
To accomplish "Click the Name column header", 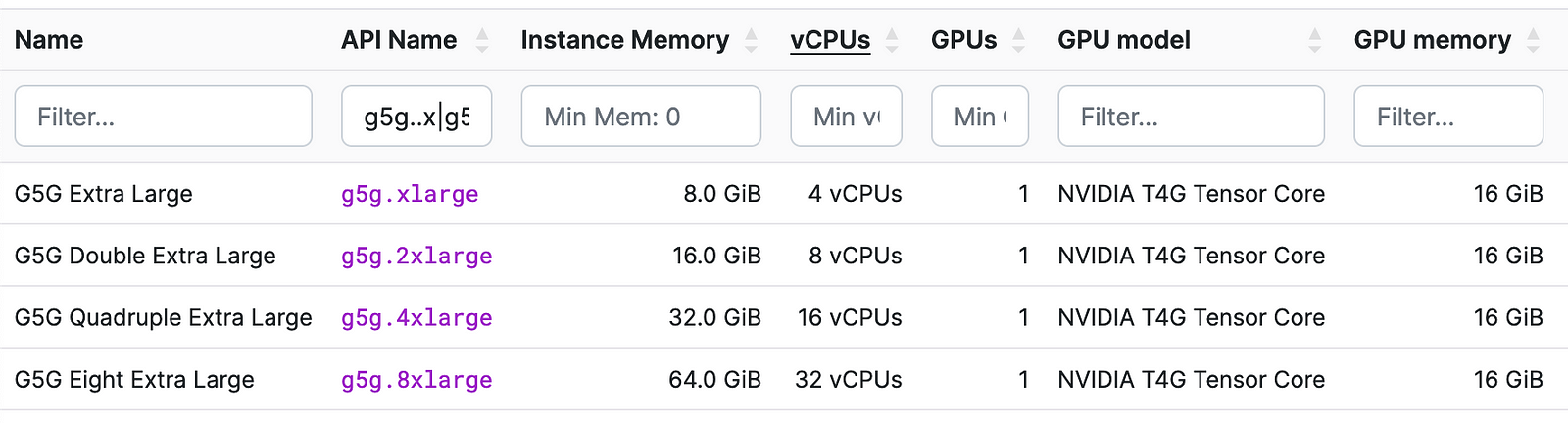I will pyautogui.click(x=49, y=40).
